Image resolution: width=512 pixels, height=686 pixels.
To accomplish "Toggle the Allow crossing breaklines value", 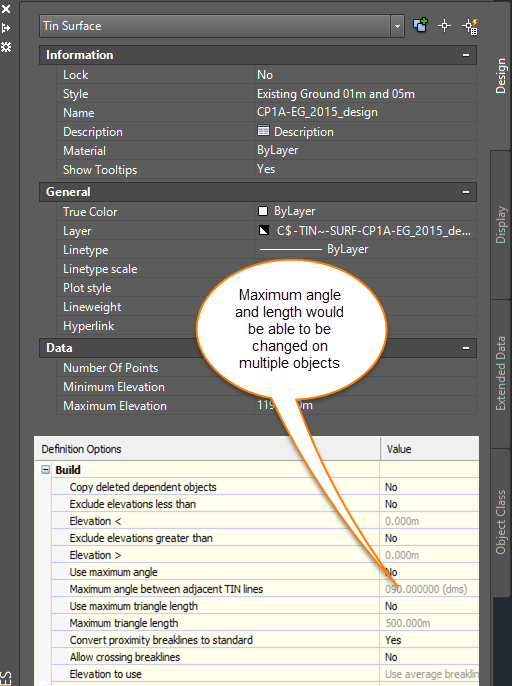I will [429, 657].
